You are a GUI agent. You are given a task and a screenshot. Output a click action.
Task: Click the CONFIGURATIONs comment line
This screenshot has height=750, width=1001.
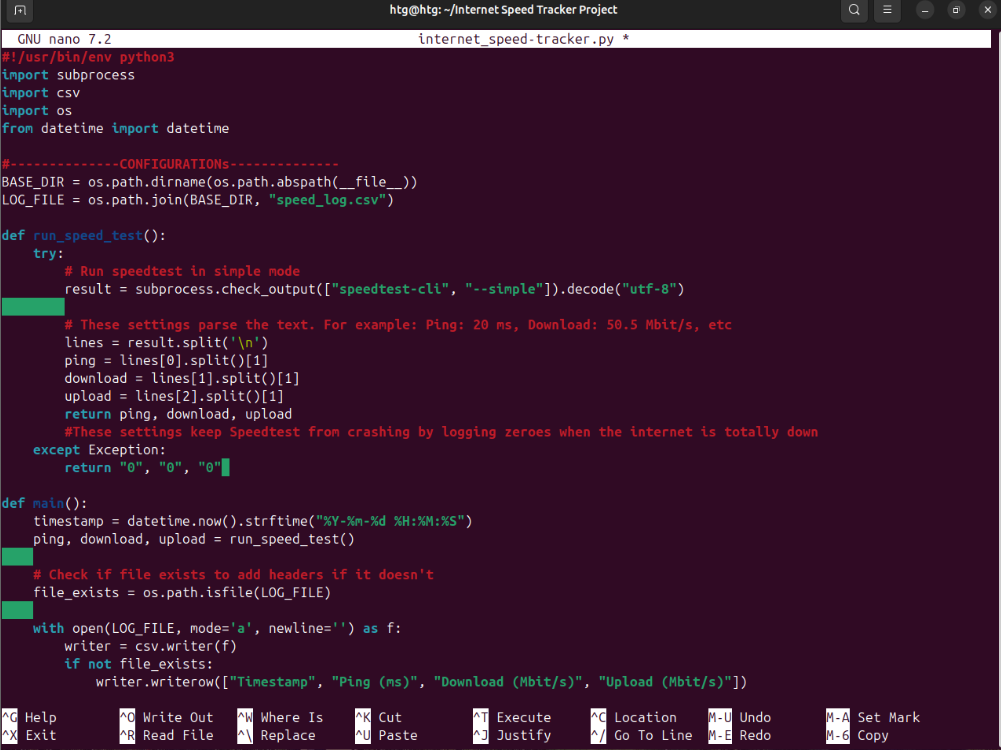tap(170, 164)
